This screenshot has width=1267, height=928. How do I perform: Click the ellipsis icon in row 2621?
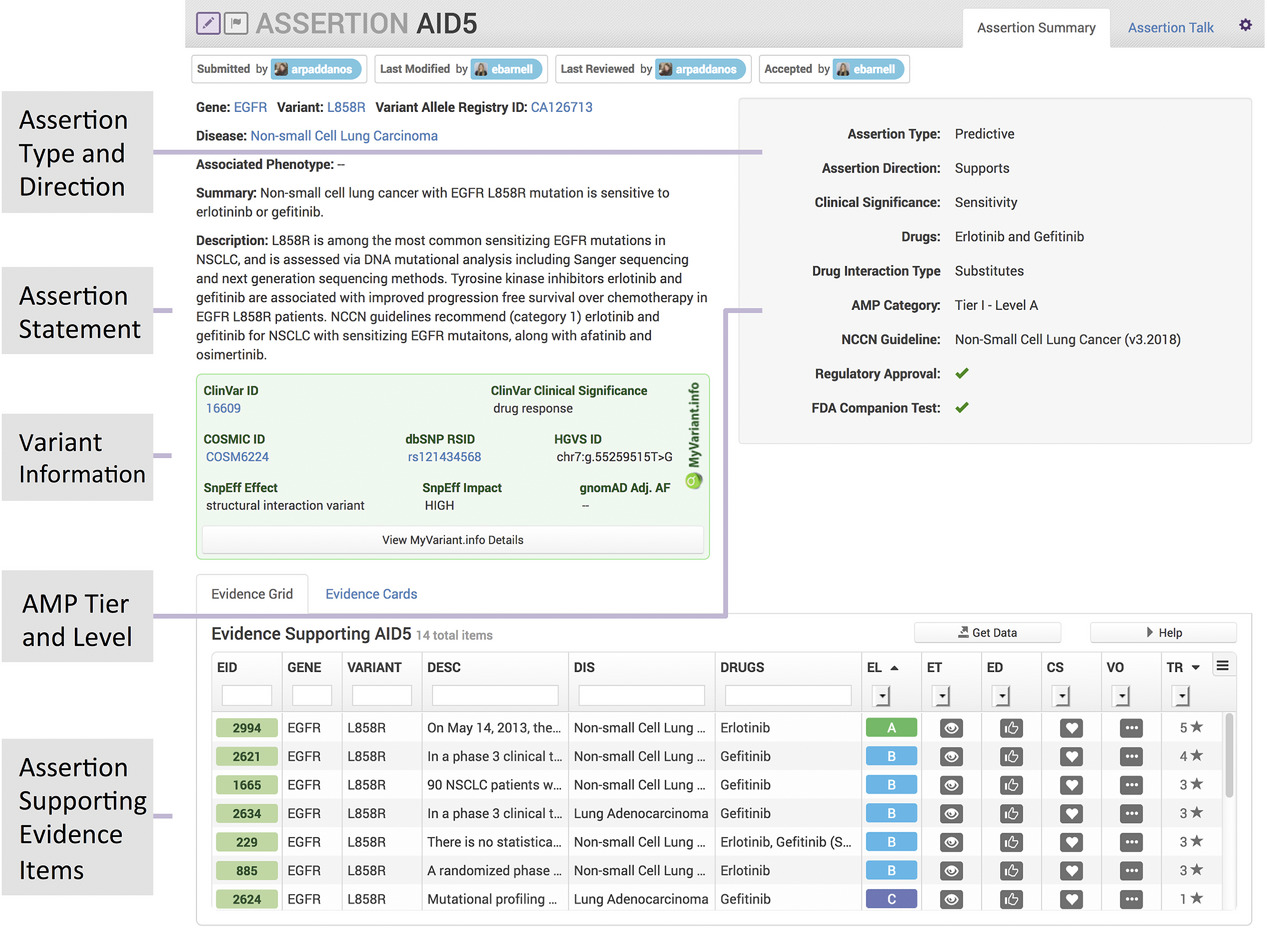(x=1131, y=757)
